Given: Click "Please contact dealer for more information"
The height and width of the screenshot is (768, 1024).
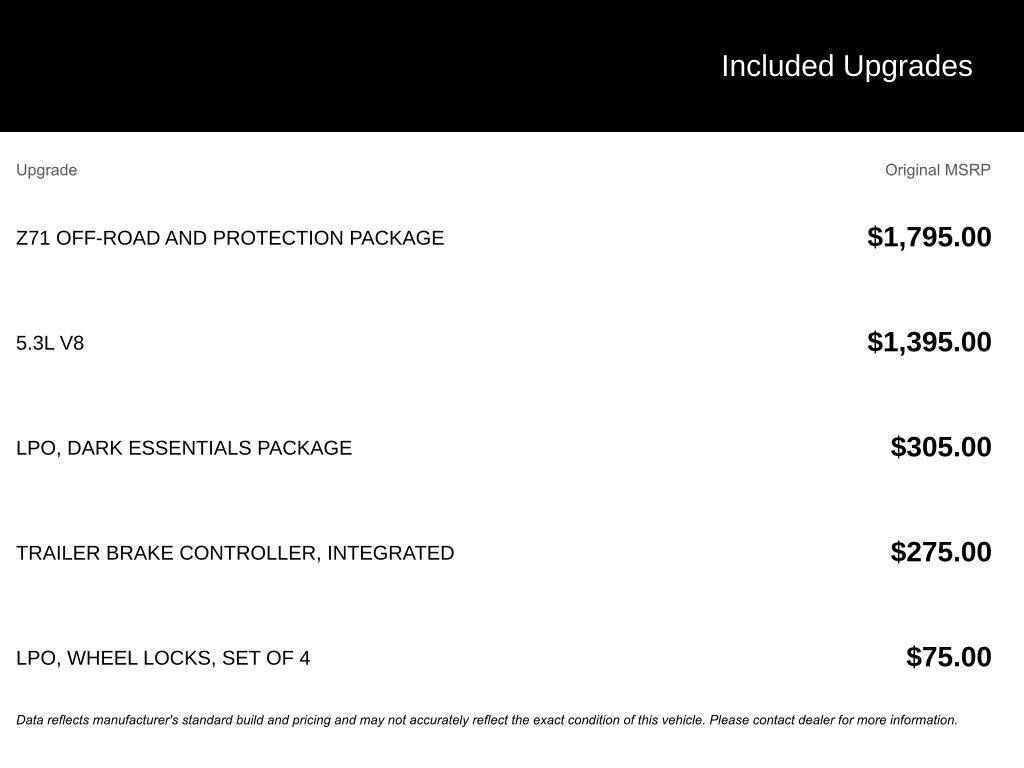Looking at the screenshot, I should pyautogui.click(x=833, y=720).
